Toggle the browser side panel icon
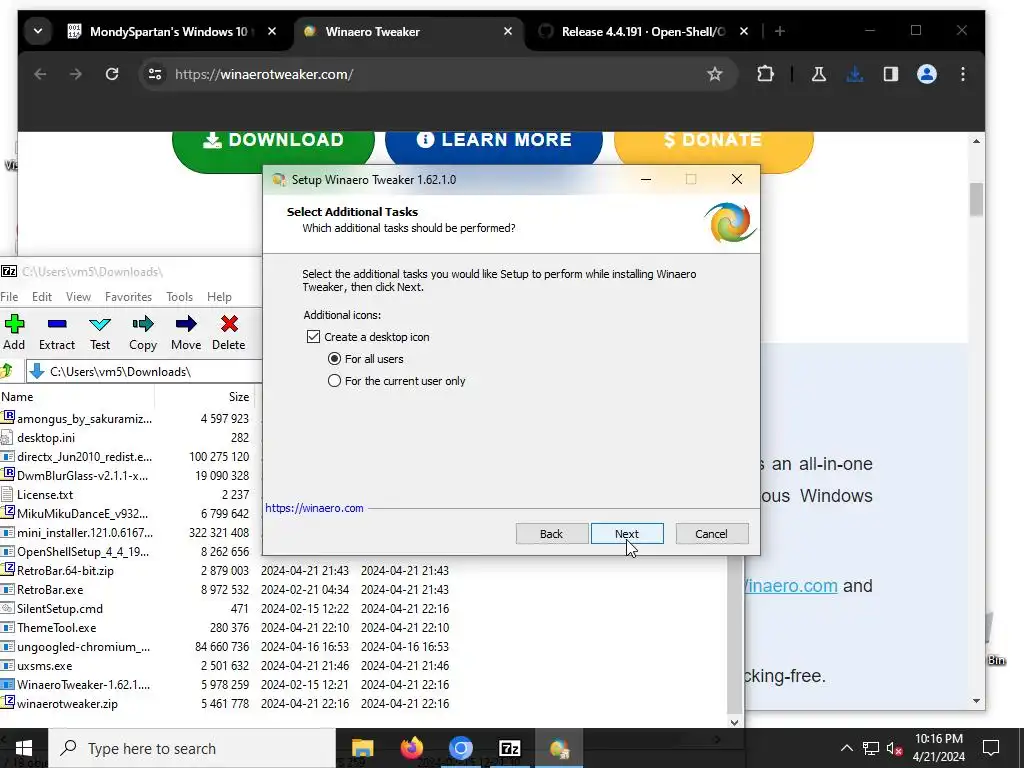Viewport: 1024px width, 768px height. pyautogui.click(x=891, y=74)
